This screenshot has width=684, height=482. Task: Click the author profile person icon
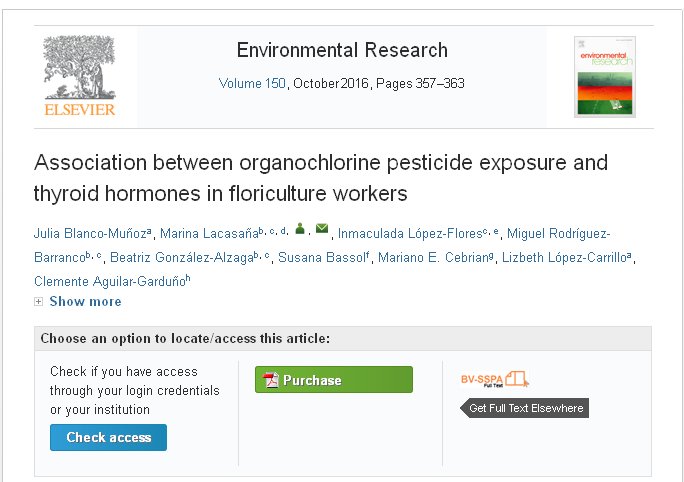[x=299, y=229]
